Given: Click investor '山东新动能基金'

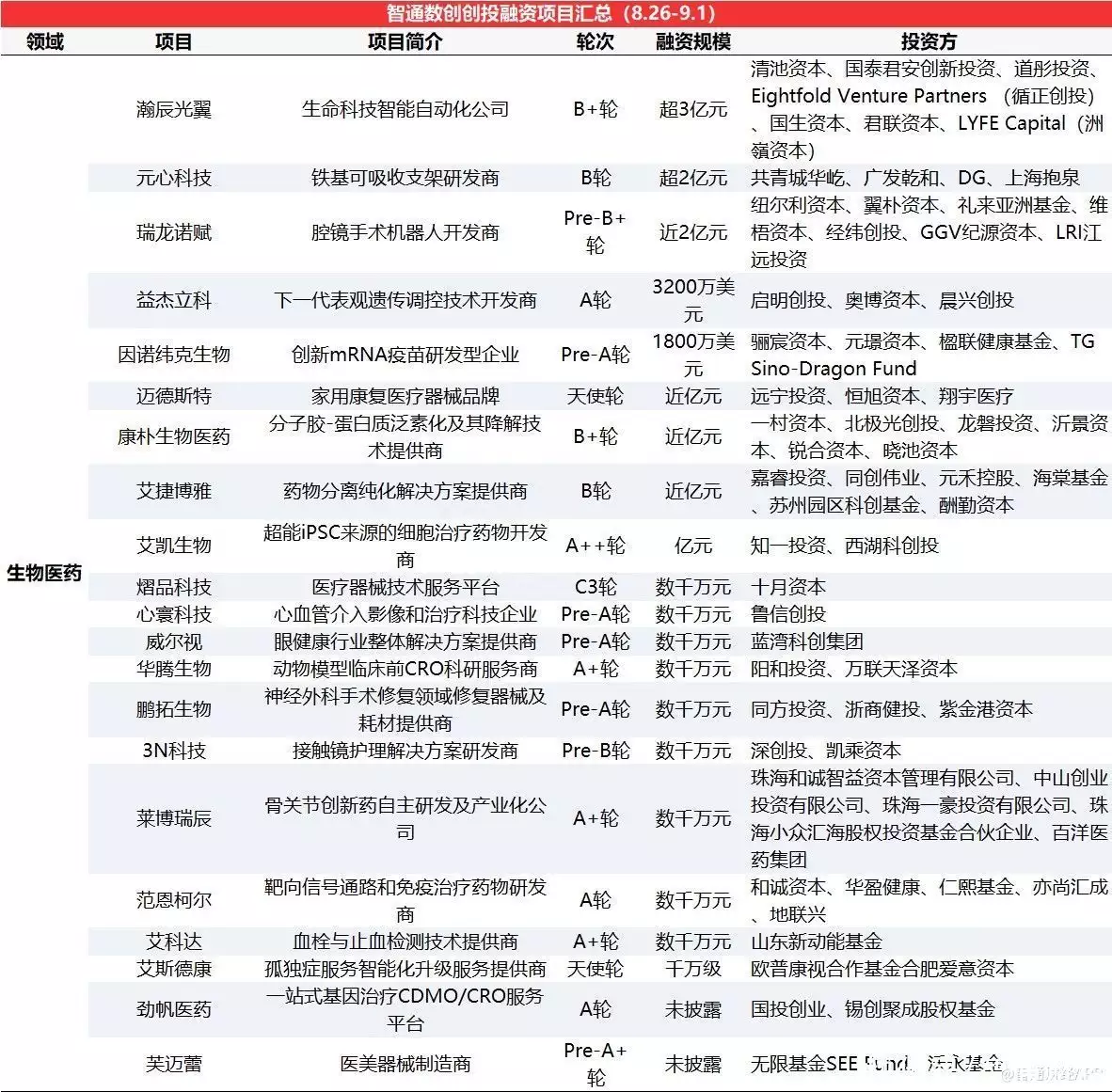Looking at the screenshot, I should point(817,942).
